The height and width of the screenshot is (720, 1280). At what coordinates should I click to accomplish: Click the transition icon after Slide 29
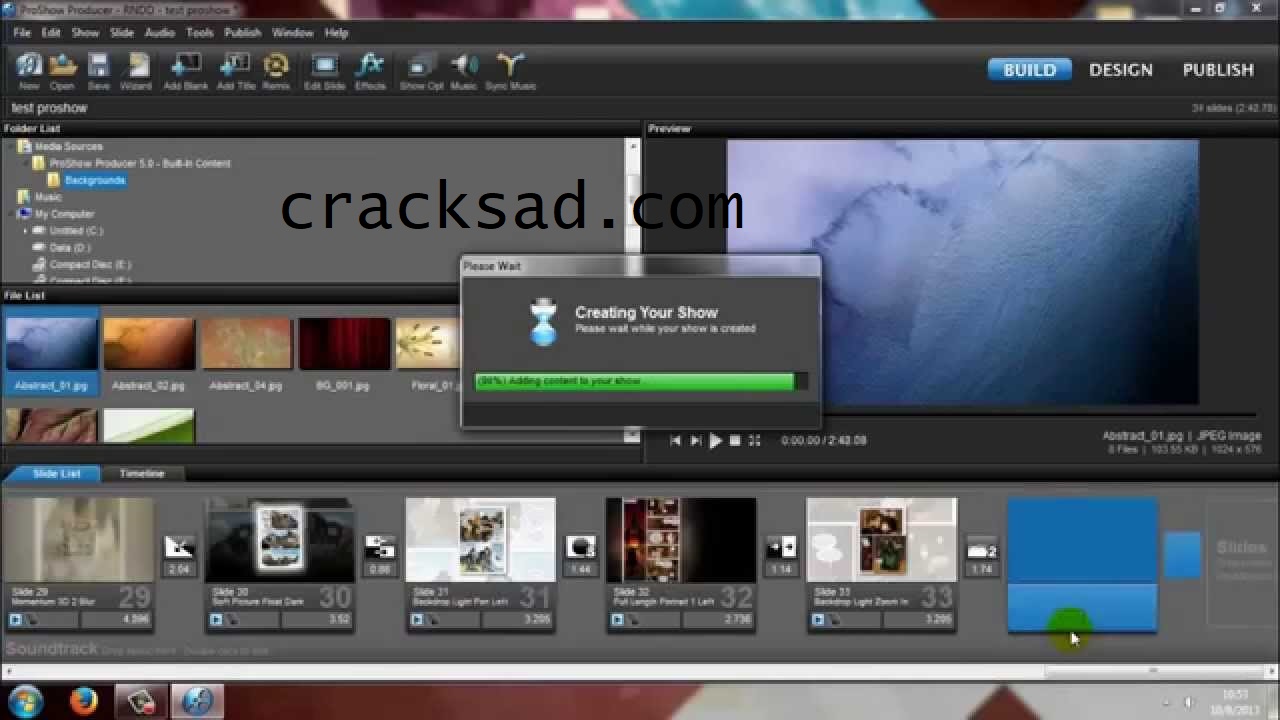[x=179, y=548]
